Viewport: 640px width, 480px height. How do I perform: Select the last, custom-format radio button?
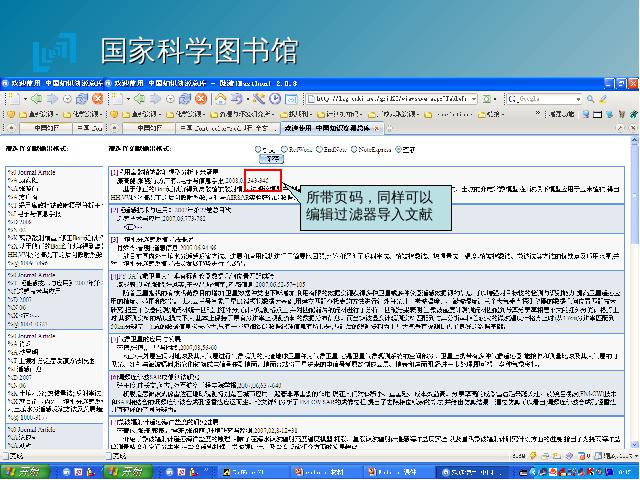point(398,149)
